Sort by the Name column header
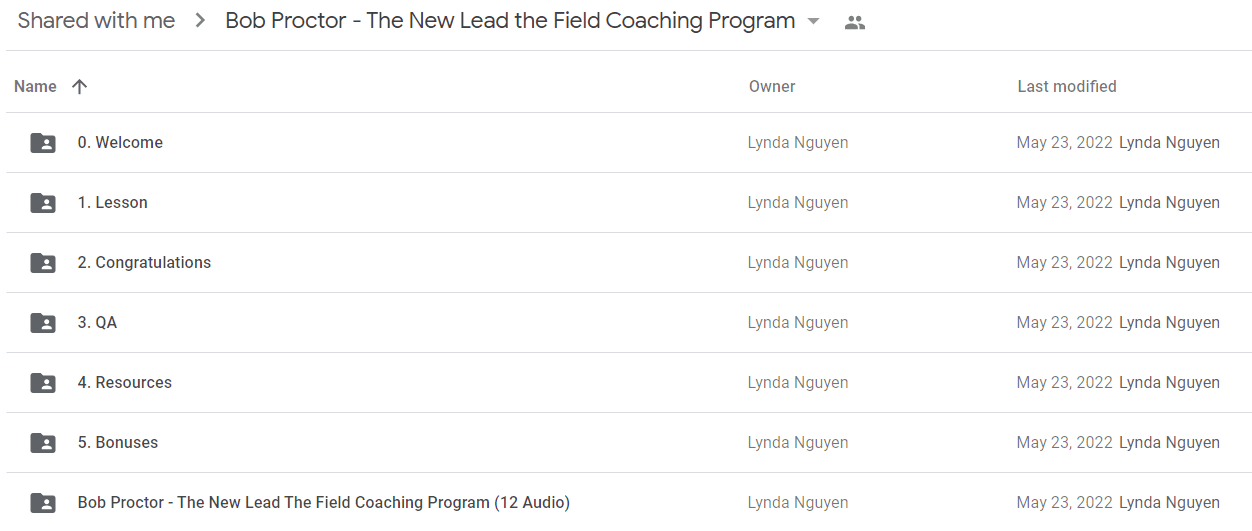 (35, 87)
